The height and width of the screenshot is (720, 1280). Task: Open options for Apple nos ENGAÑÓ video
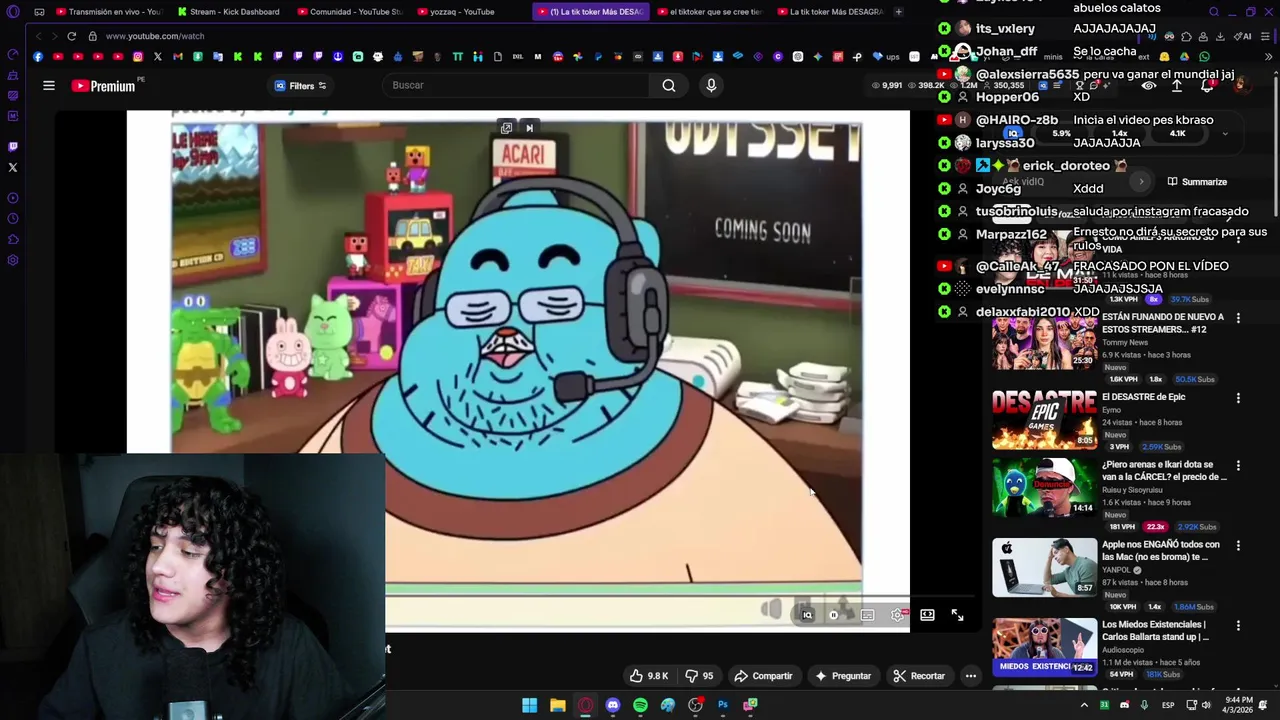coord(1238,546)
